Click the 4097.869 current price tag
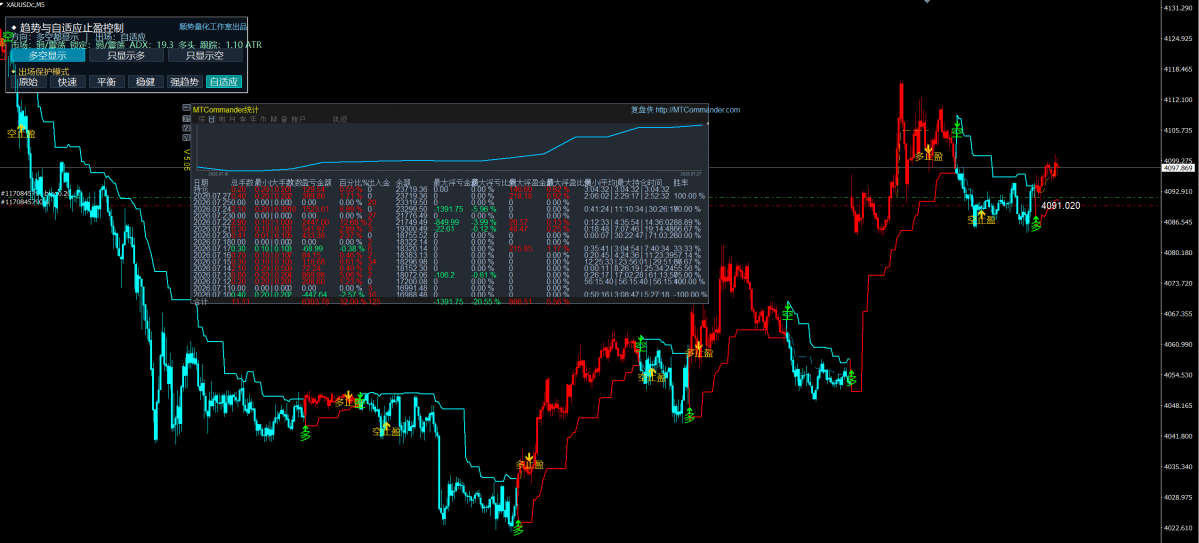Image resolution: width=1199 pixels, height=543 pixels. 1178,167
